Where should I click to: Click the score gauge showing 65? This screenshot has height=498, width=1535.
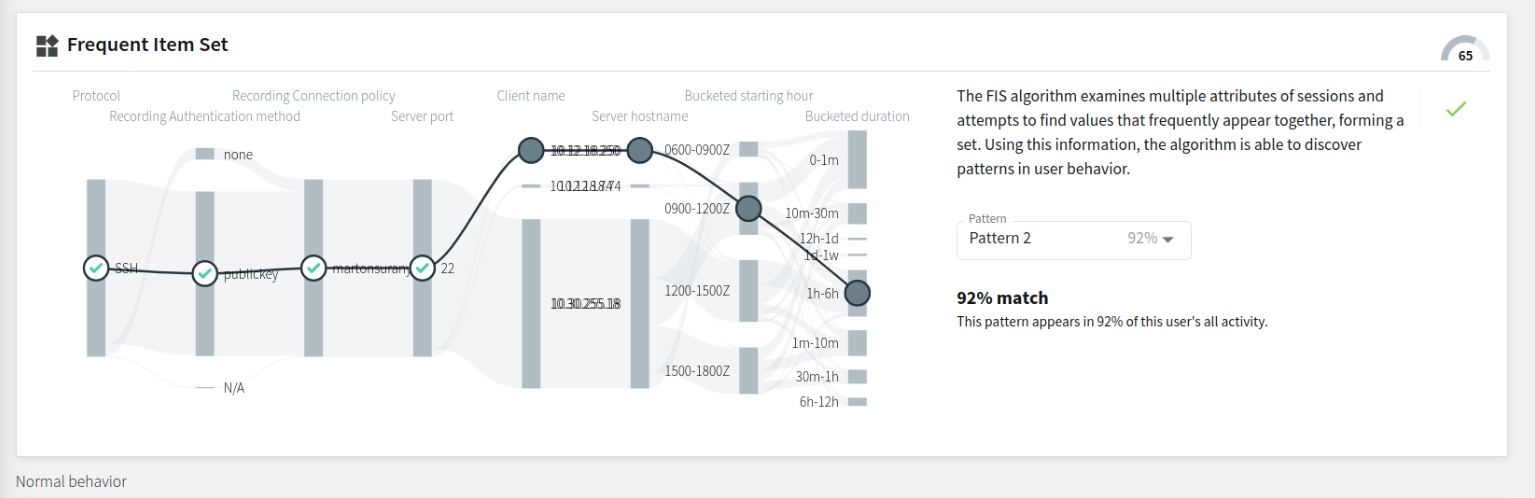click(x=1465, y=50)
